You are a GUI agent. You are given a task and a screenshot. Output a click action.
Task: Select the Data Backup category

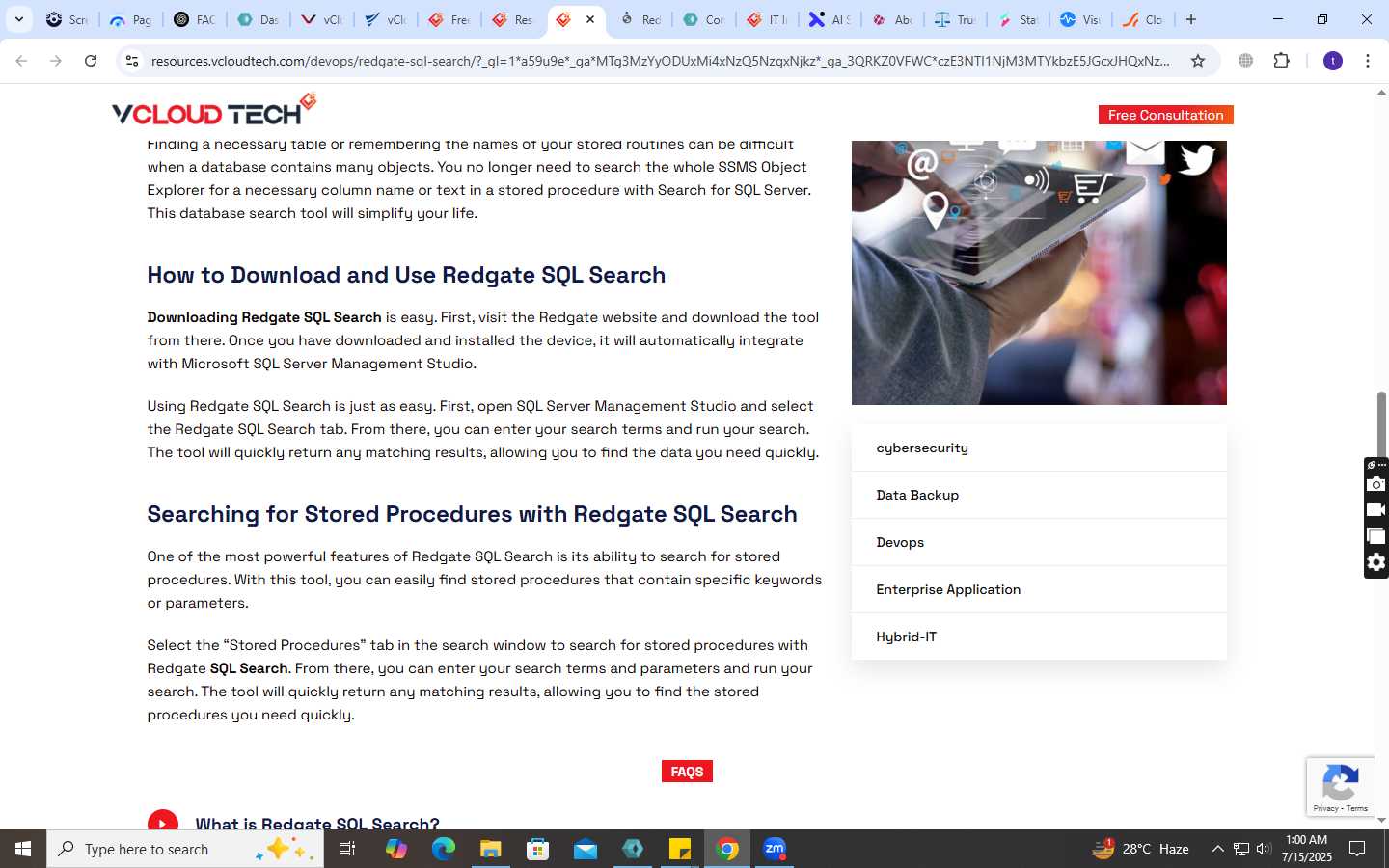coord(1039,495)
